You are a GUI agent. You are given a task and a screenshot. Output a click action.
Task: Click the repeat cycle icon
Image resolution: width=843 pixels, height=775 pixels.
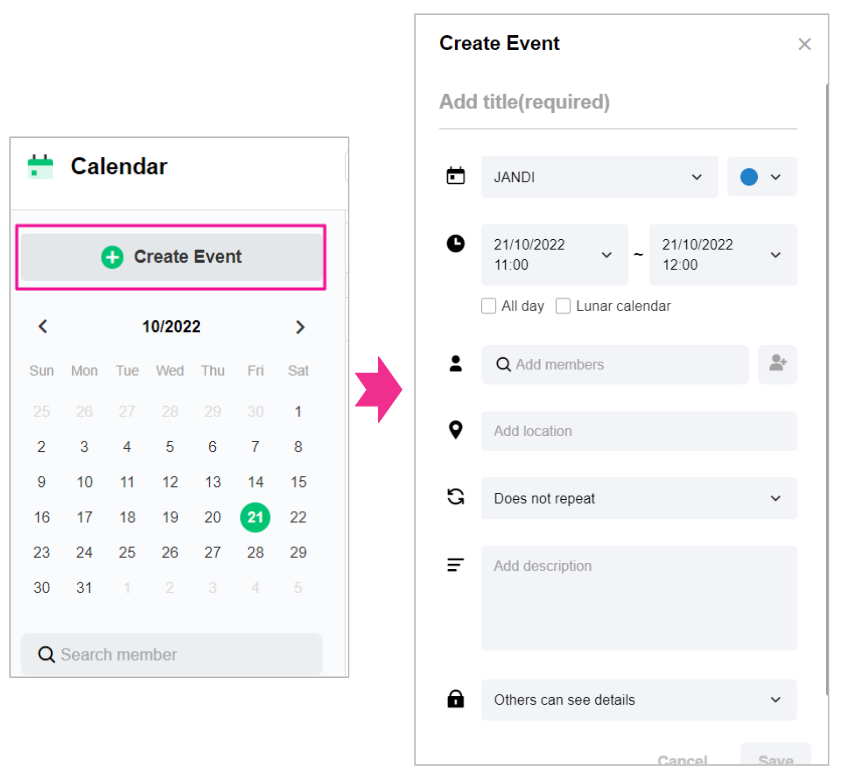point(456,497)
